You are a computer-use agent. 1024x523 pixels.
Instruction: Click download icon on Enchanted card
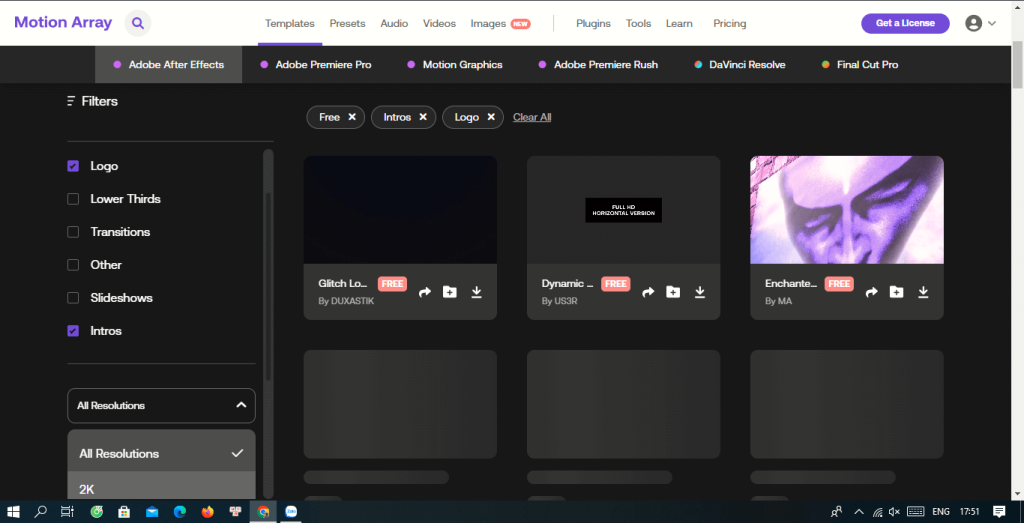click(x=923, y=292)
